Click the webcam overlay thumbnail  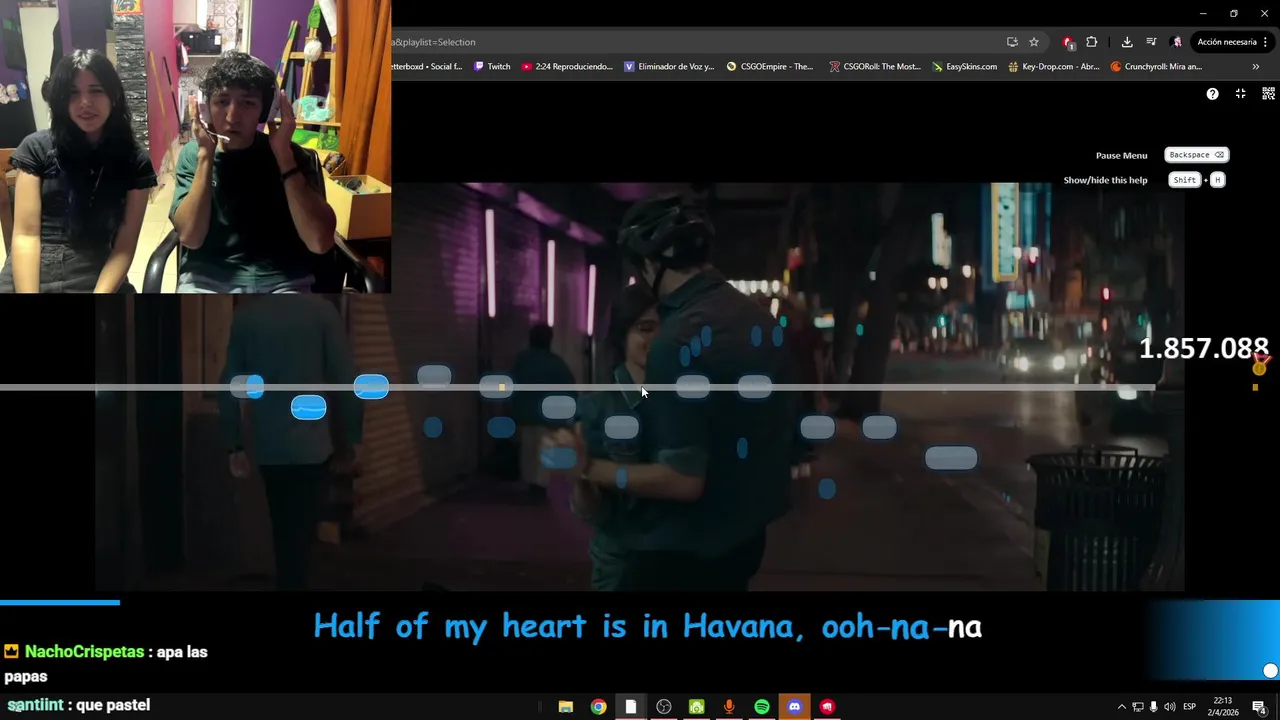coord(195,146)
